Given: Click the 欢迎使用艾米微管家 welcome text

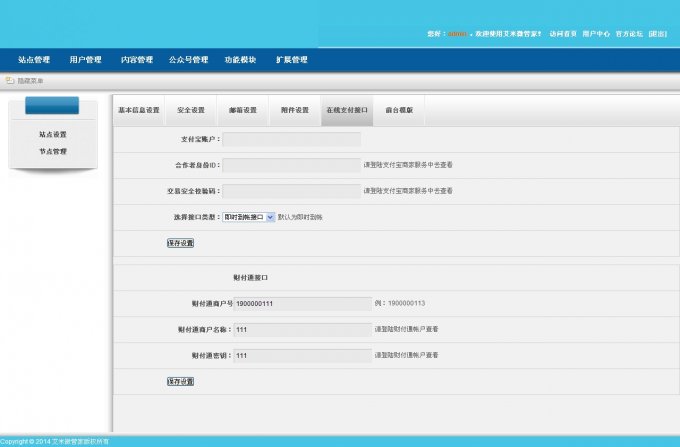Looking at the screenshot, I should point(508,34).
